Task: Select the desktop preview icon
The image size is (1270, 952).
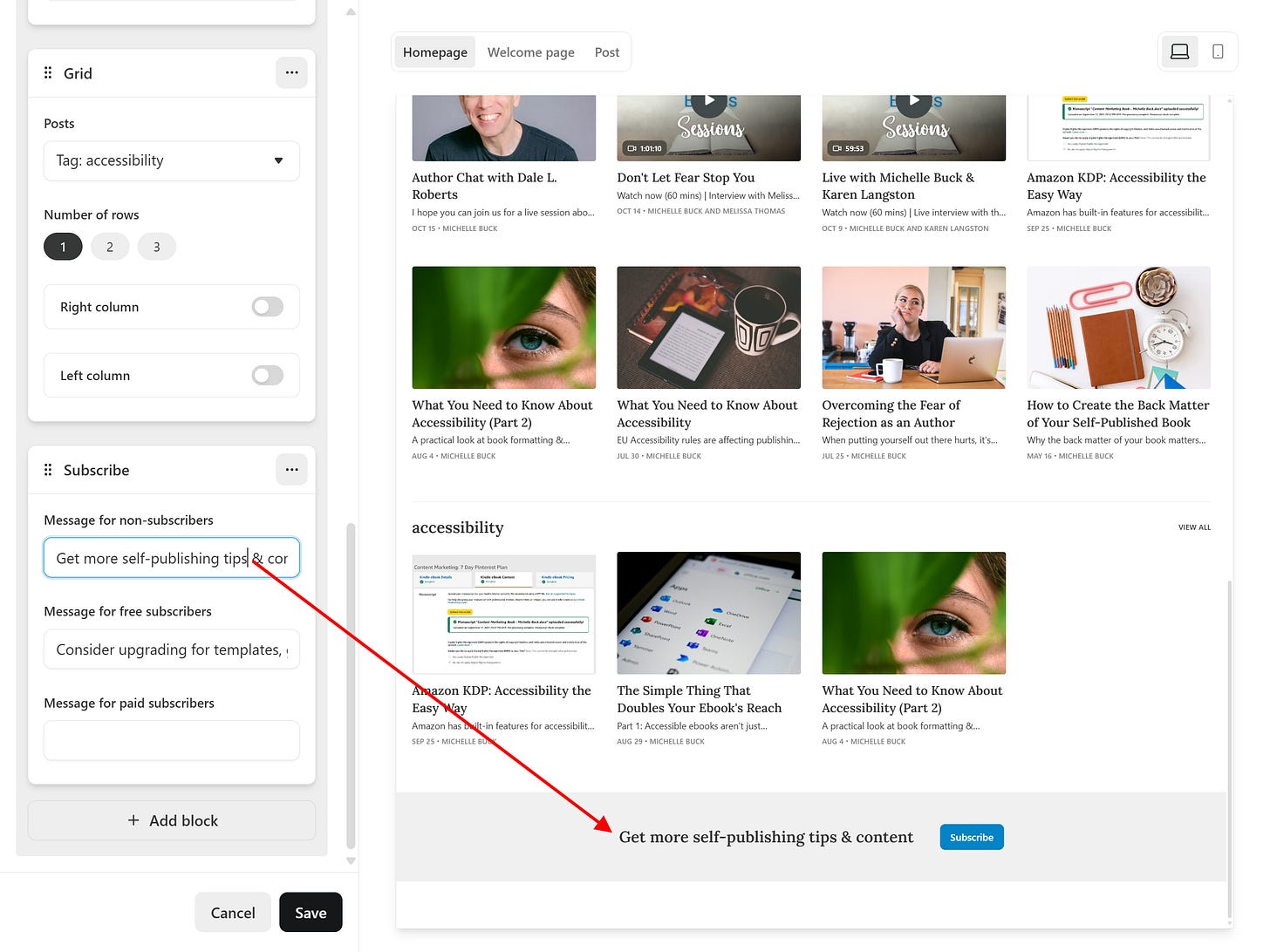Action: click(1179, 51)
